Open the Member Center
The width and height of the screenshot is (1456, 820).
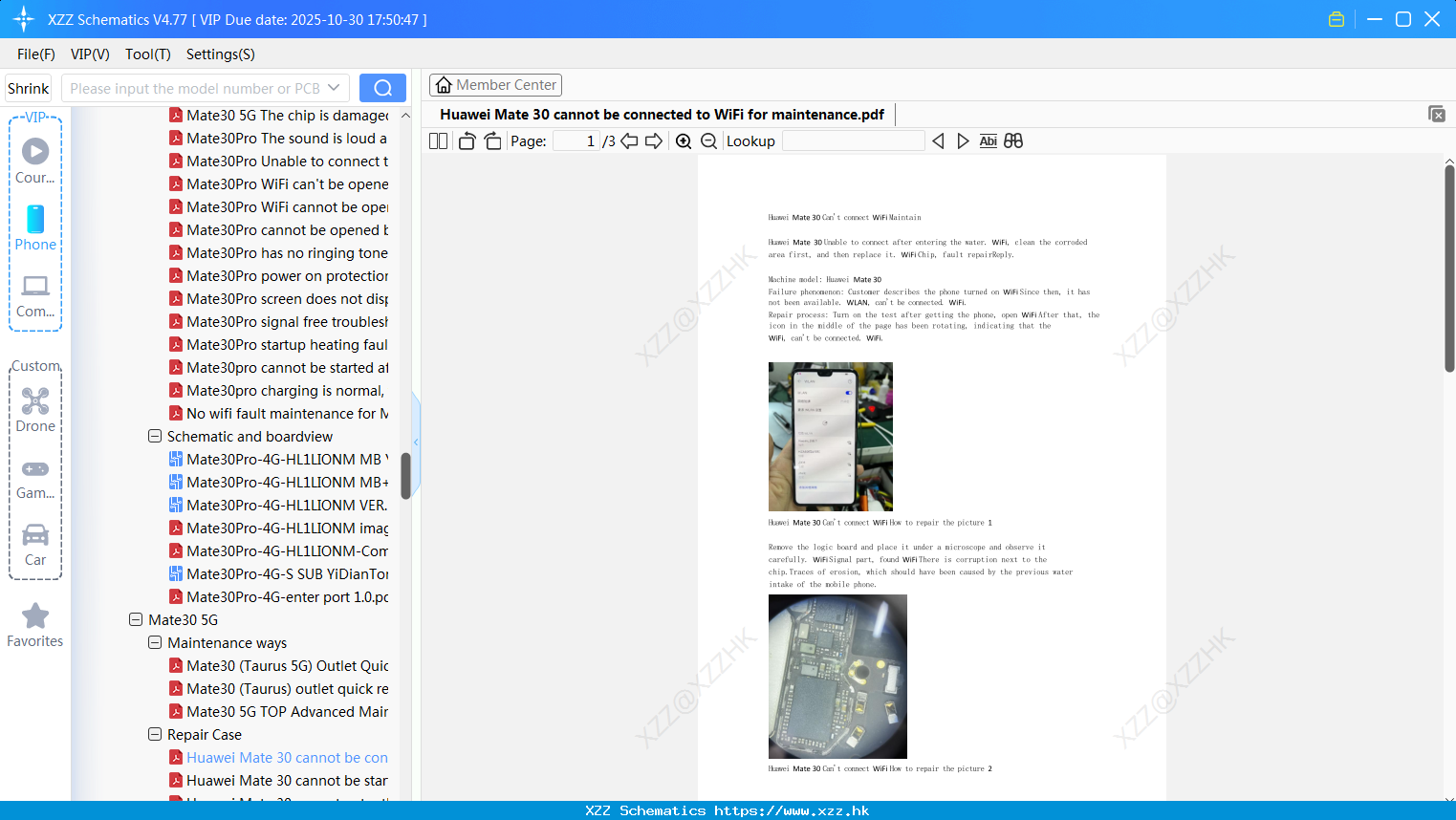click(495, 85)
